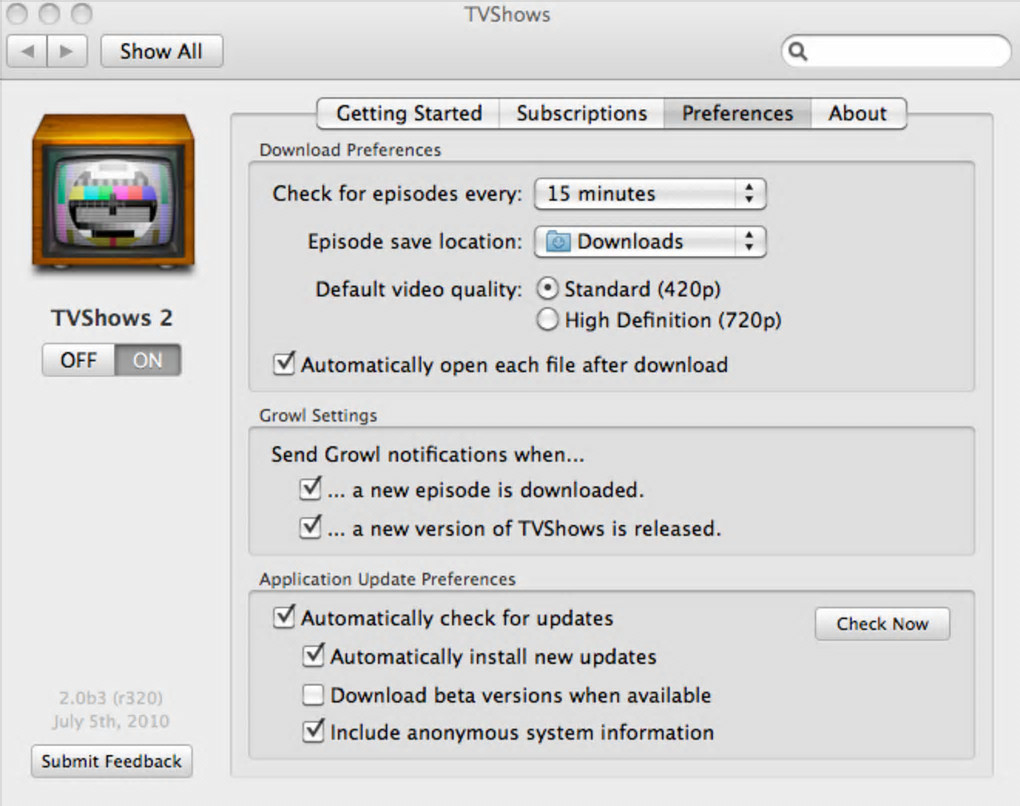
Task: Click the magnifying glass search icon
Action: pyautogui.click(x=798, y=51)
